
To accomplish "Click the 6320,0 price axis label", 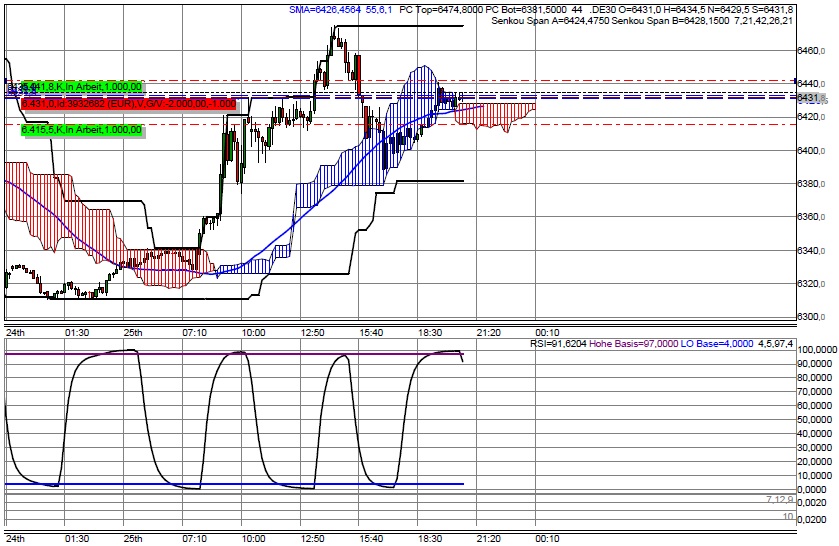I will (811, 283).
